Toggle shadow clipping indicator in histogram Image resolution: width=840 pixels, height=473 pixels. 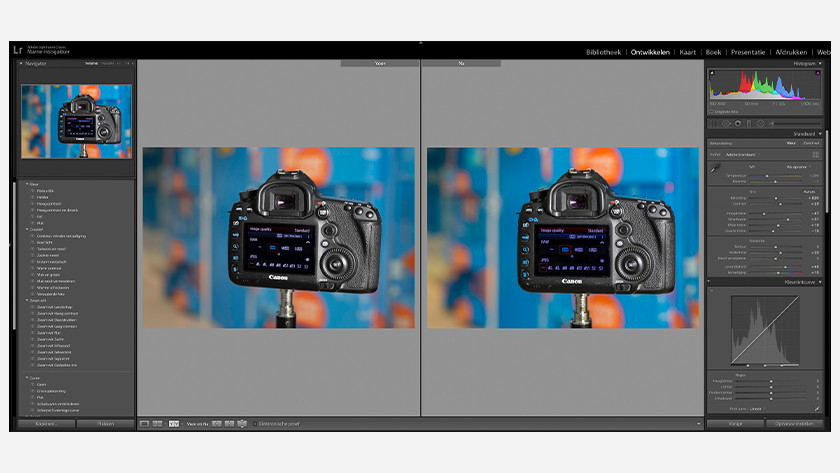coord(712,73)
